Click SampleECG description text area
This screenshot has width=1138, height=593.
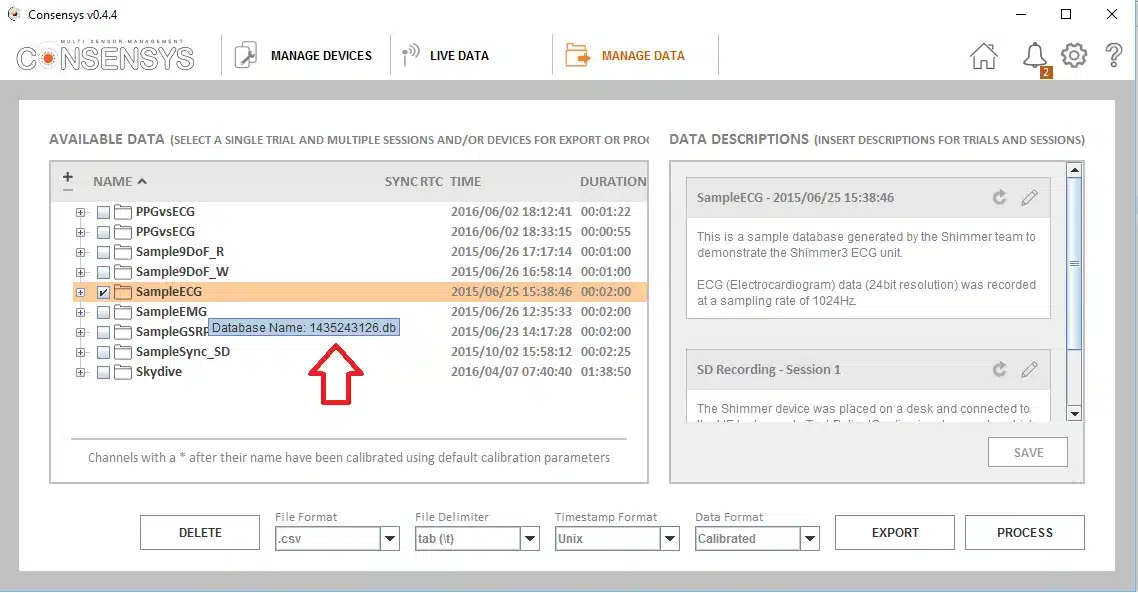(x=868, y=268)
